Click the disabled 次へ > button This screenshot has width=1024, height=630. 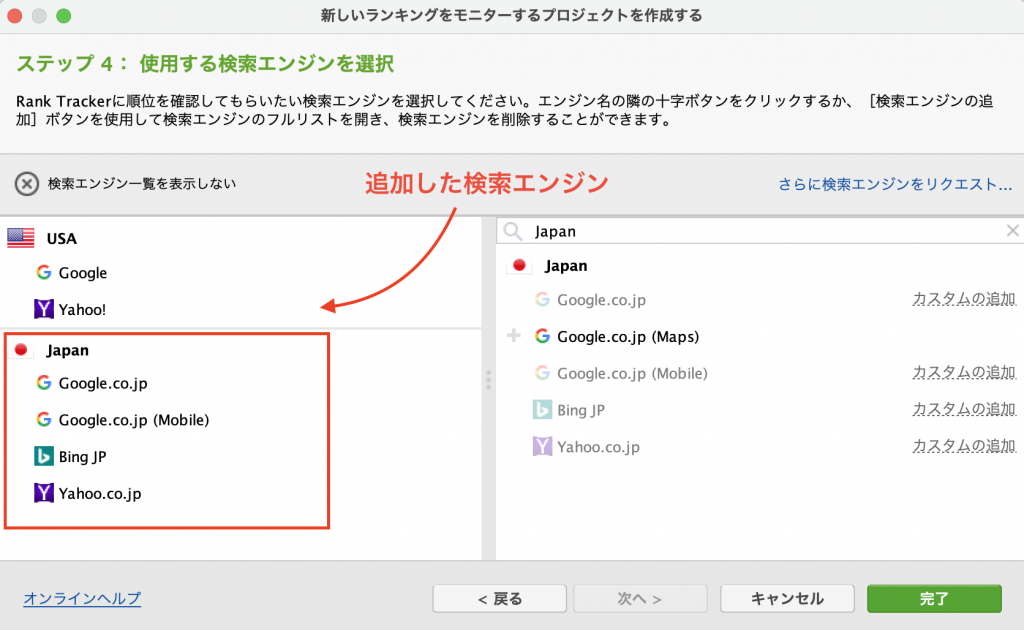tap(640, 599)
